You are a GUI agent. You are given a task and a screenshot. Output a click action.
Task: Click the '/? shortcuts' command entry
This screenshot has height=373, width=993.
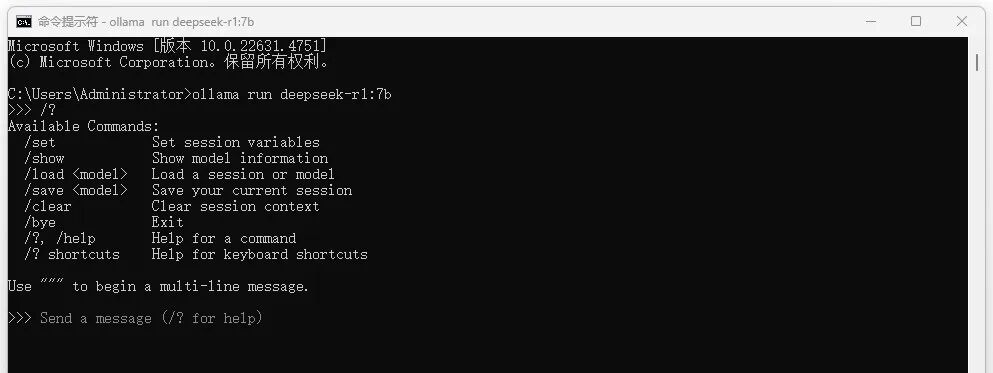click(72, 254)
